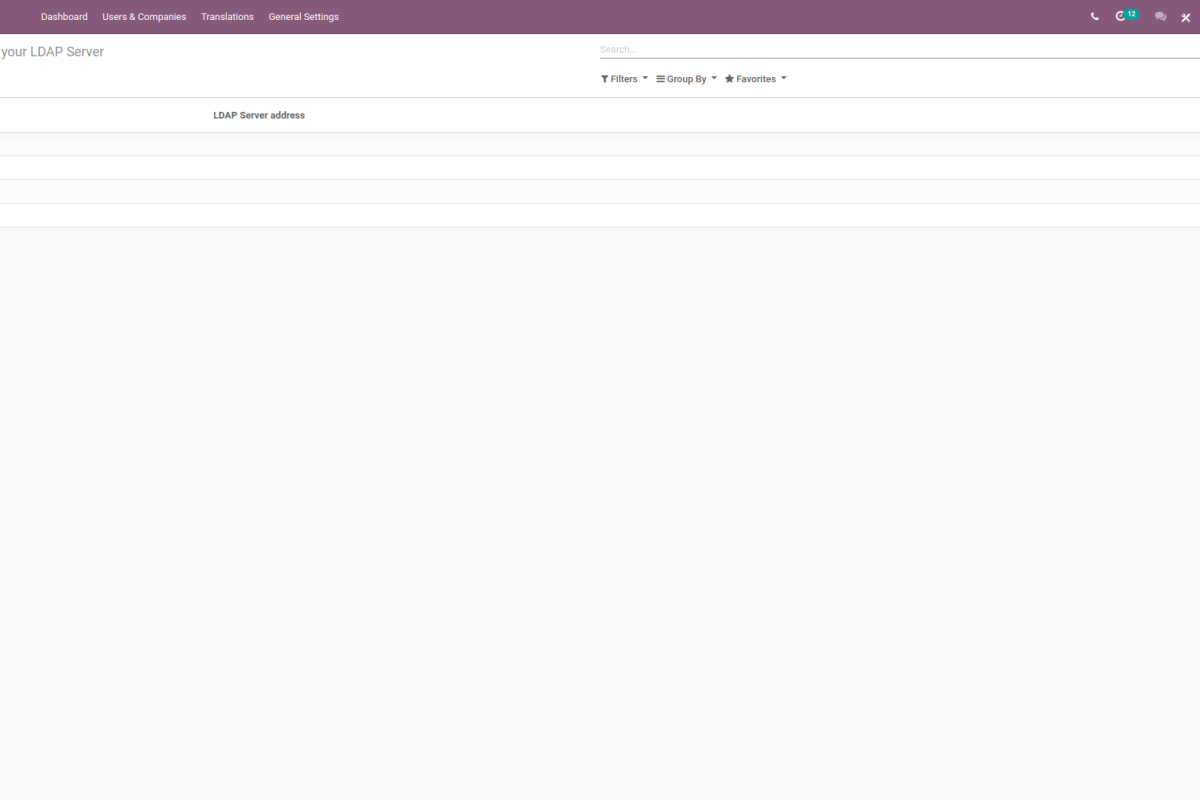The height and width of the screenshot is (800, 1200).
Task: Open the Dashboard menu
Action: [64, 17]
